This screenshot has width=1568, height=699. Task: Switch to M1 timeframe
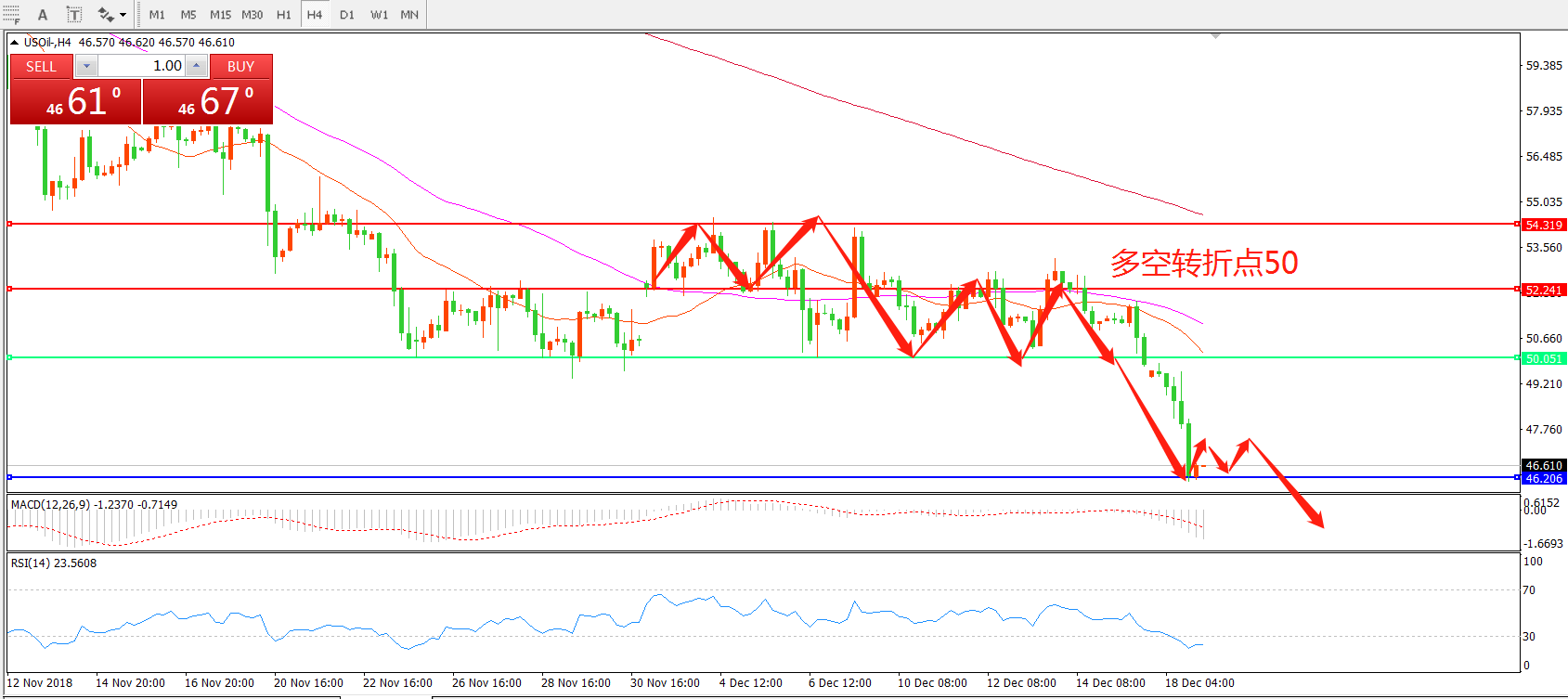click(x=157, y=15)
